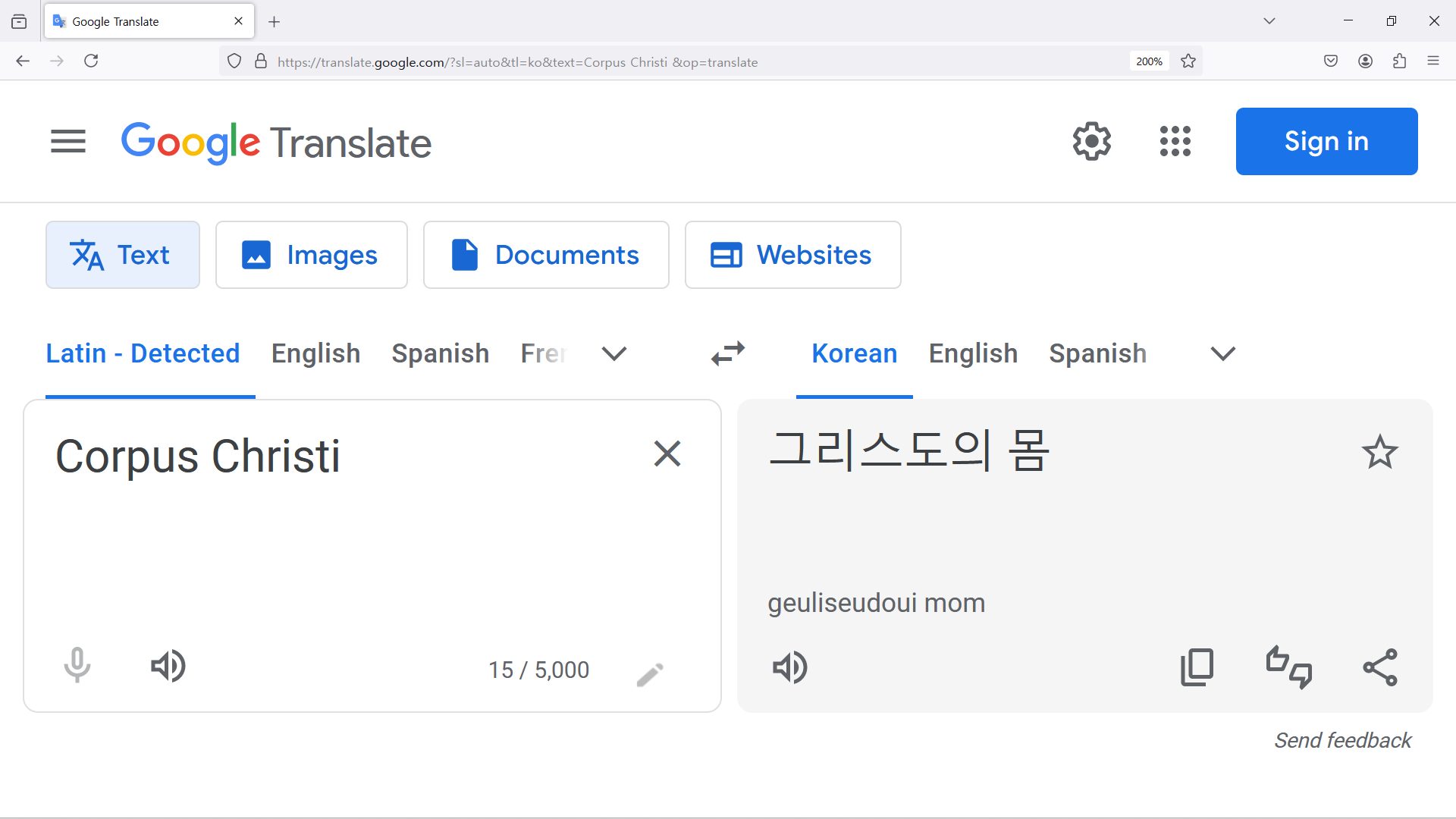Open a new browser tab

[275, 22]
